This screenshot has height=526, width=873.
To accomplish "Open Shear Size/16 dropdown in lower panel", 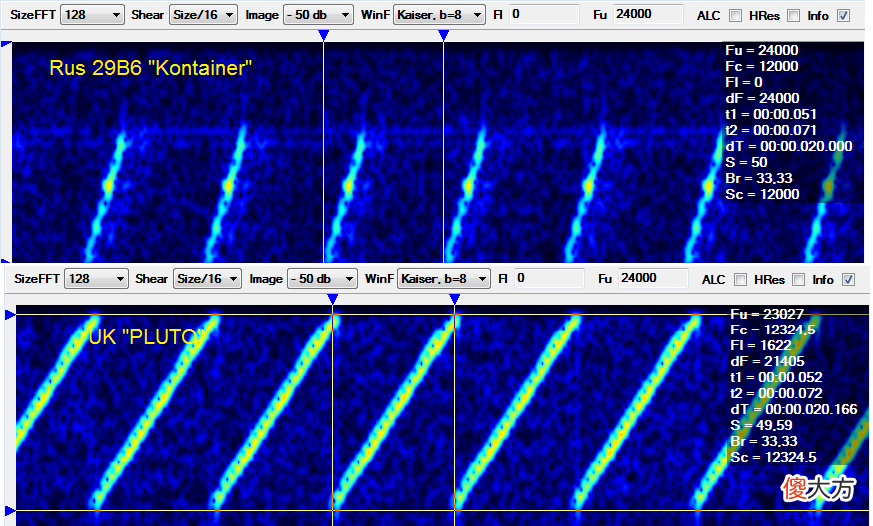I will (208, 279).
